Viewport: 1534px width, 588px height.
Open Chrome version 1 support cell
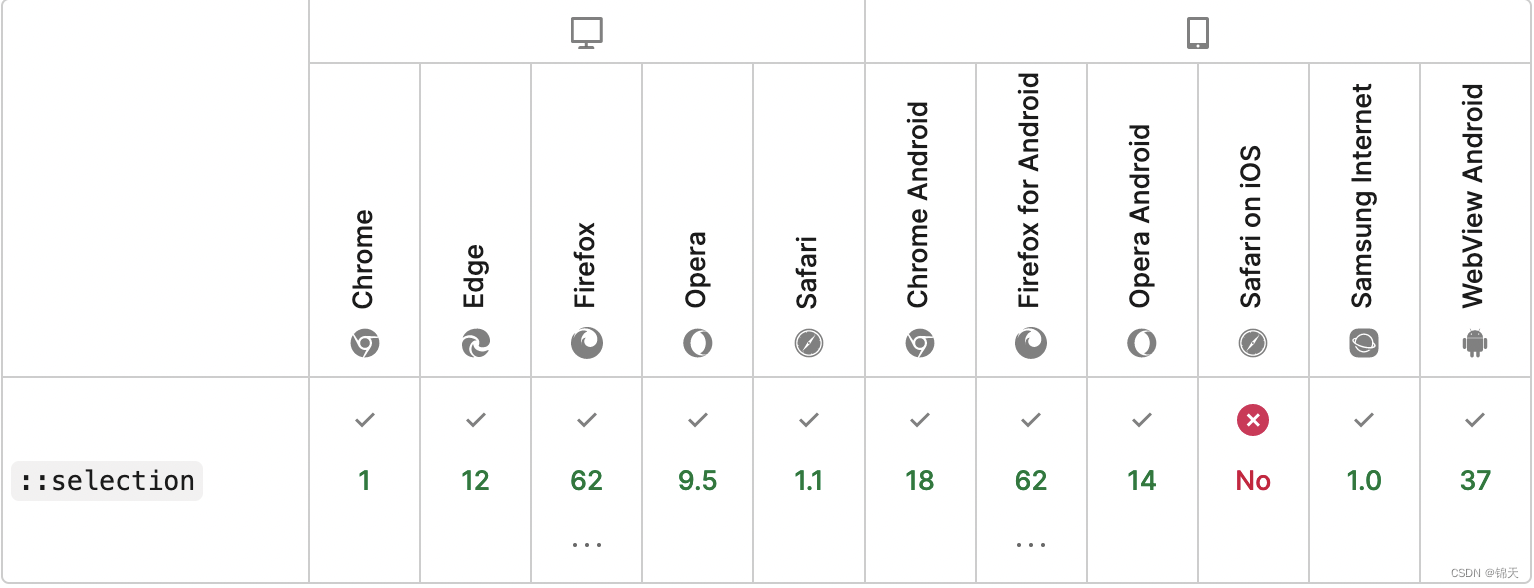(365, 480)
